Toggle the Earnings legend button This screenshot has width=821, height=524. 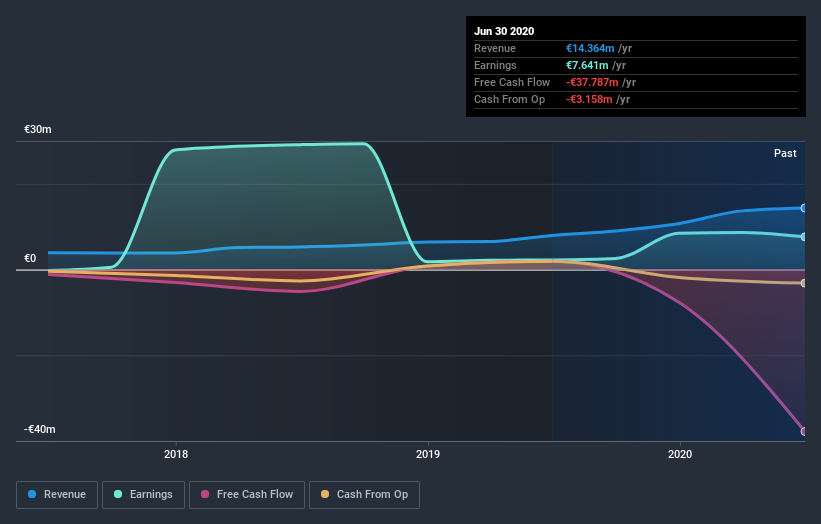(x=143, y=495)
